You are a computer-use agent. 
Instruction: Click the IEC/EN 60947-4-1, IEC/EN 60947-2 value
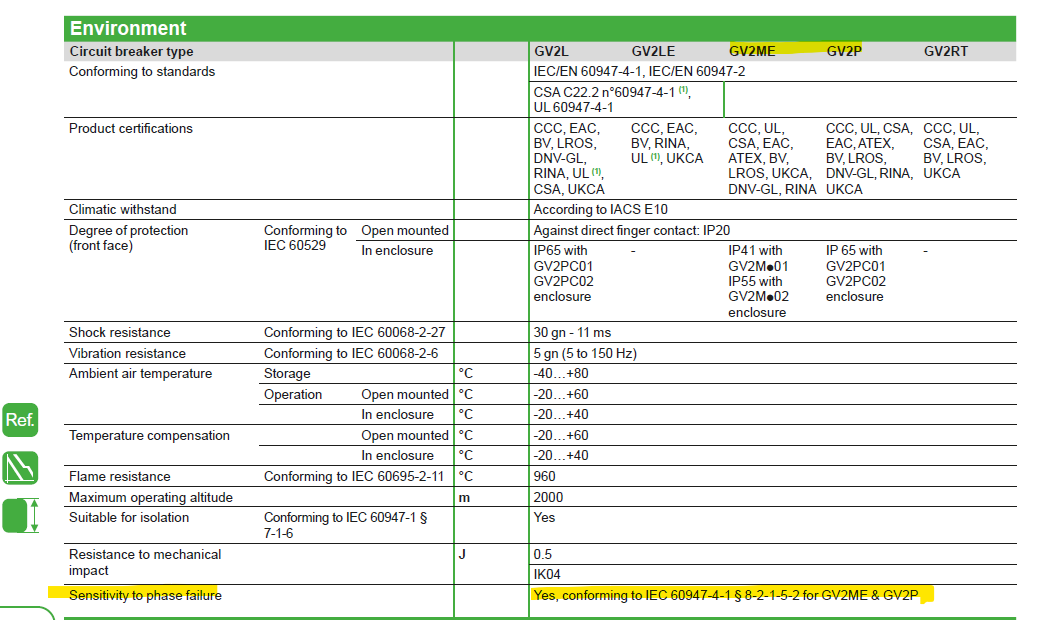coord(639,71)
